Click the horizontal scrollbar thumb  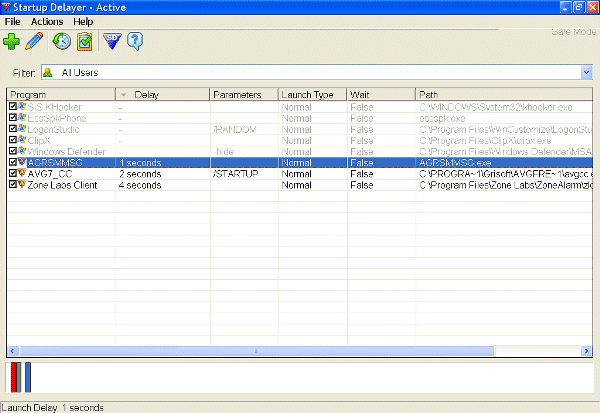tap(257, 351)
